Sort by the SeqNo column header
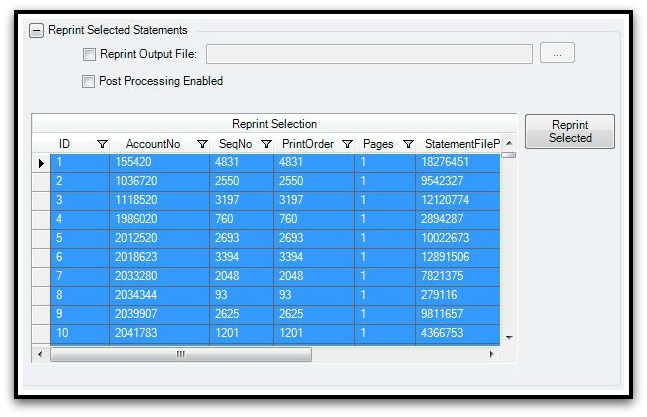 coord(235,144)
